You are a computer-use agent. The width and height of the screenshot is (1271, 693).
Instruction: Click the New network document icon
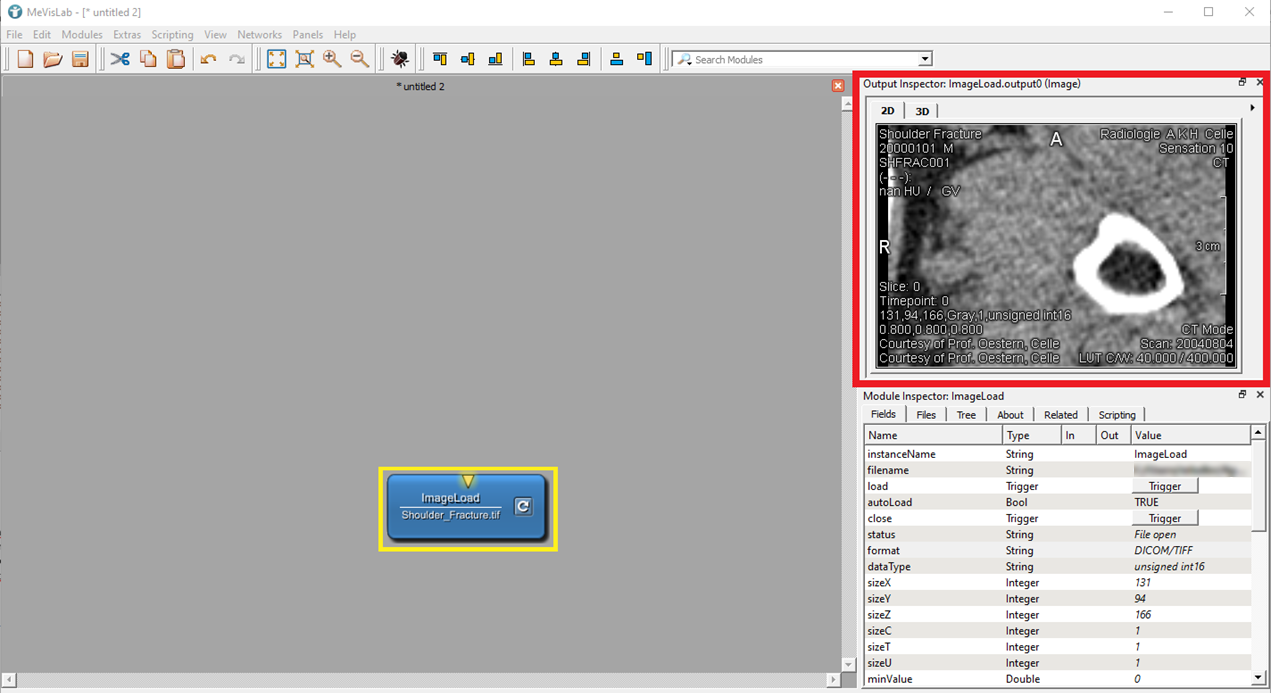[x=25, y=59]
